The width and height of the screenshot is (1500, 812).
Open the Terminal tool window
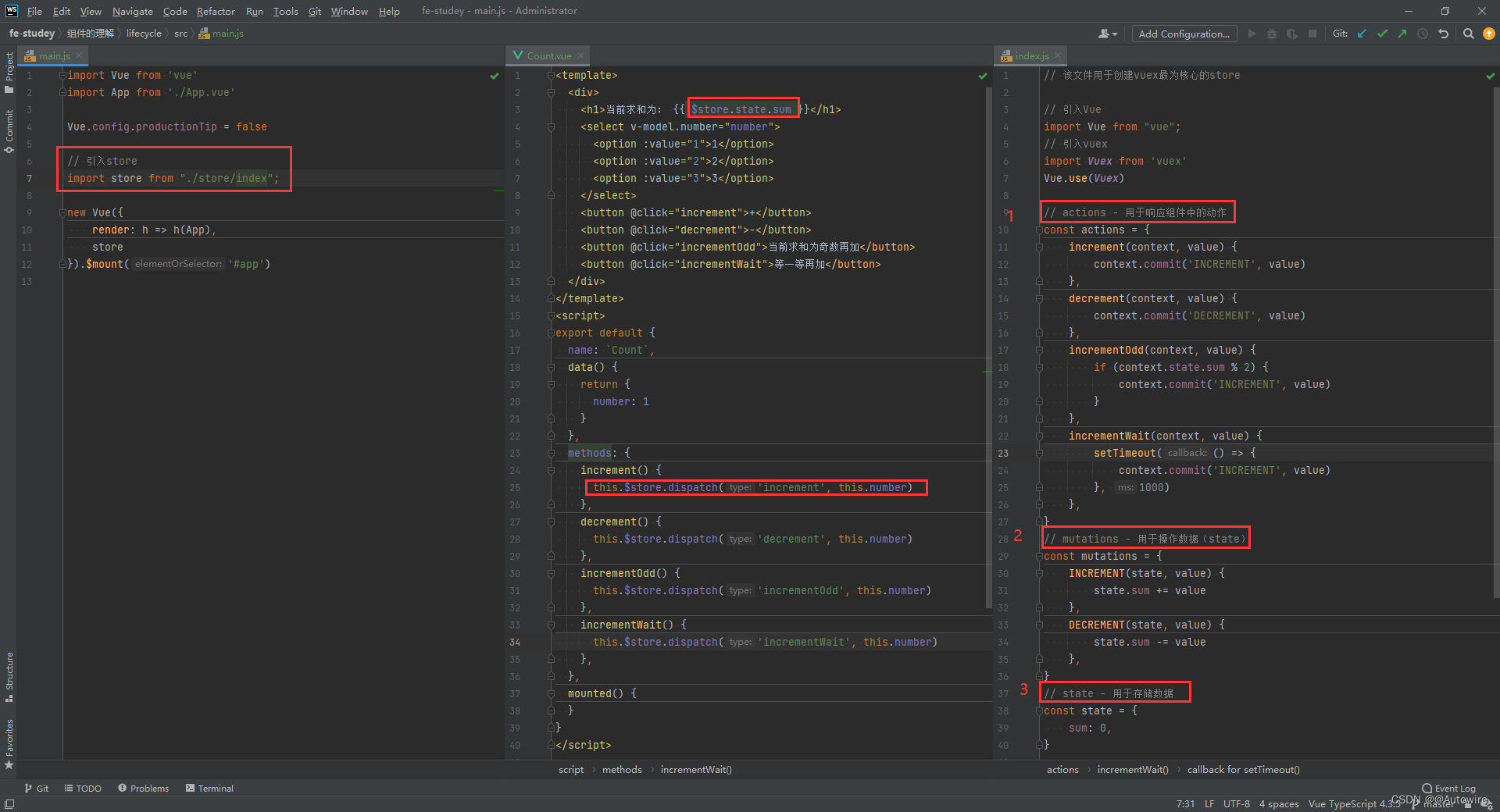tap(209, 789)
